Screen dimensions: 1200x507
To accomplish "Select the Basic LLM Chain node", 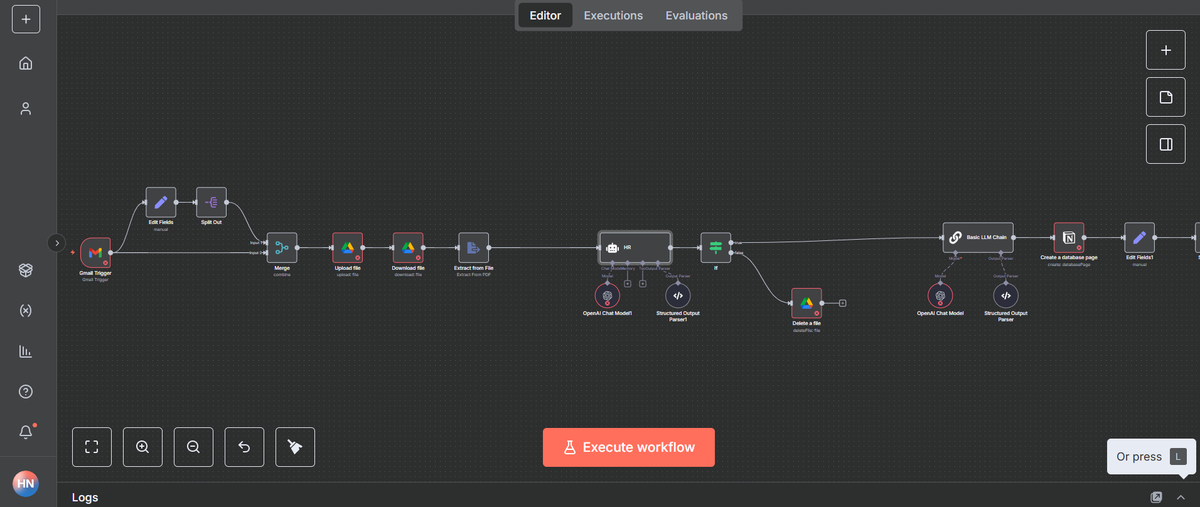I will tap(979, 238).
